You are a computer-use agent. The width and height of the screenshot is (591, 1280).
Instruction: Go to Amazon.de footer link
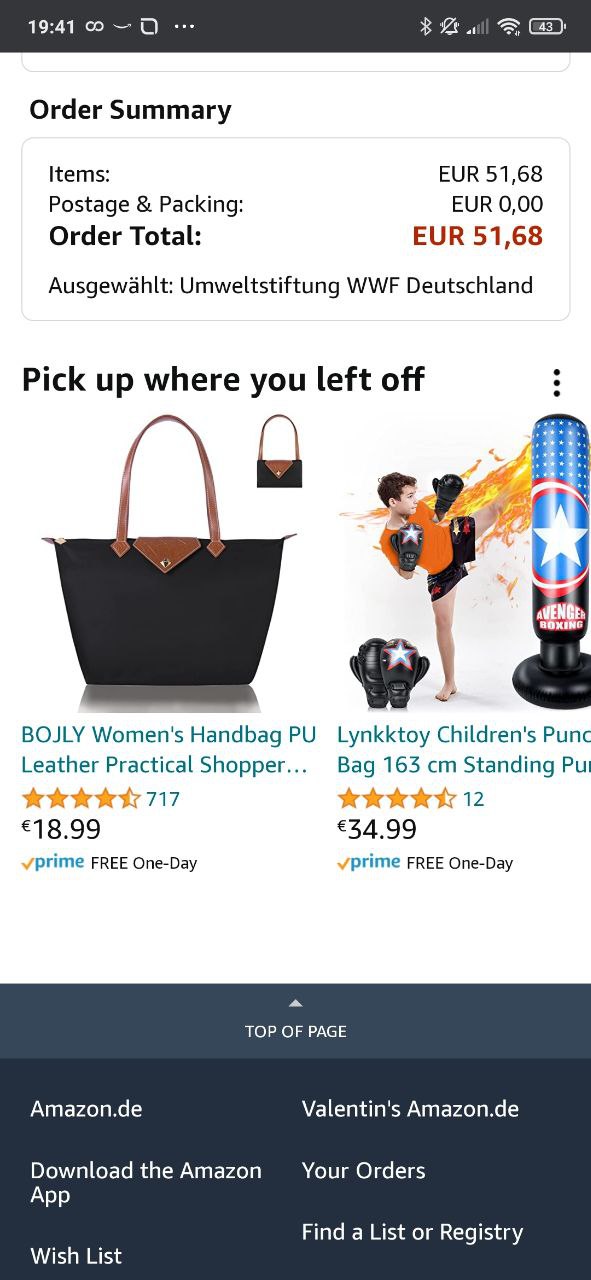pyautogui.click(x=87, y=1109)
